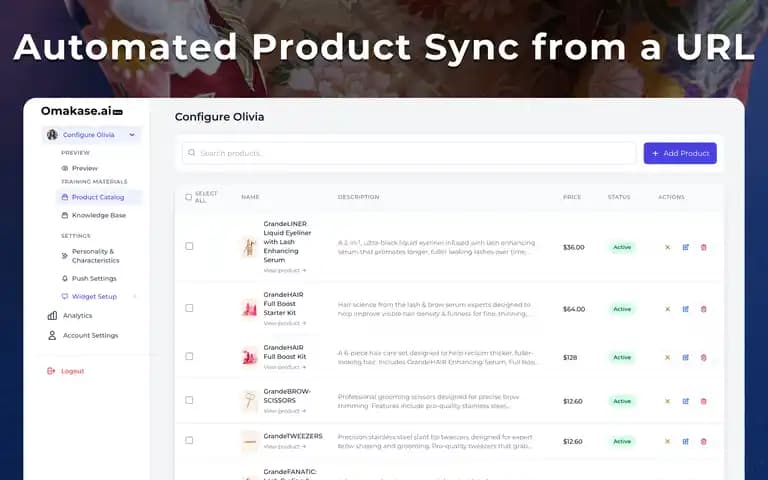
Task: Tick the Select All checkbox
Action: [x=189, y=197]
